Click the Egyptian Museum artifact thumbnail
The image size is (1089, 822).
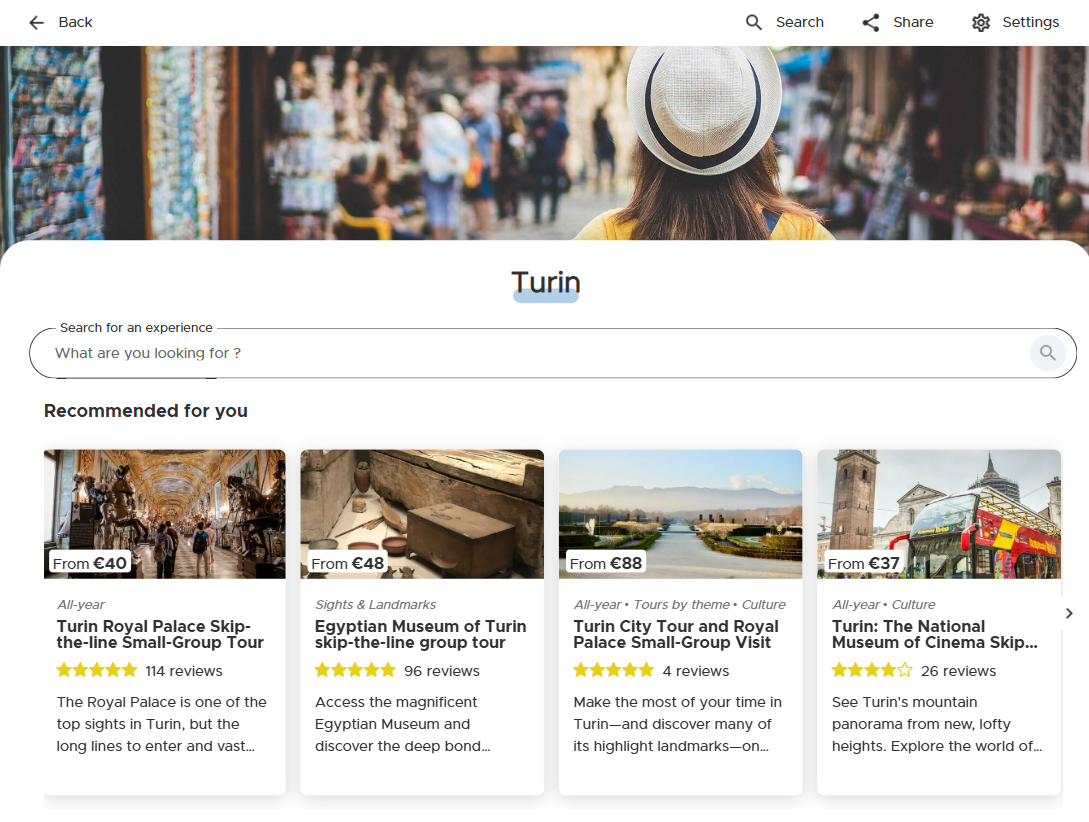(x=422, y=513)
